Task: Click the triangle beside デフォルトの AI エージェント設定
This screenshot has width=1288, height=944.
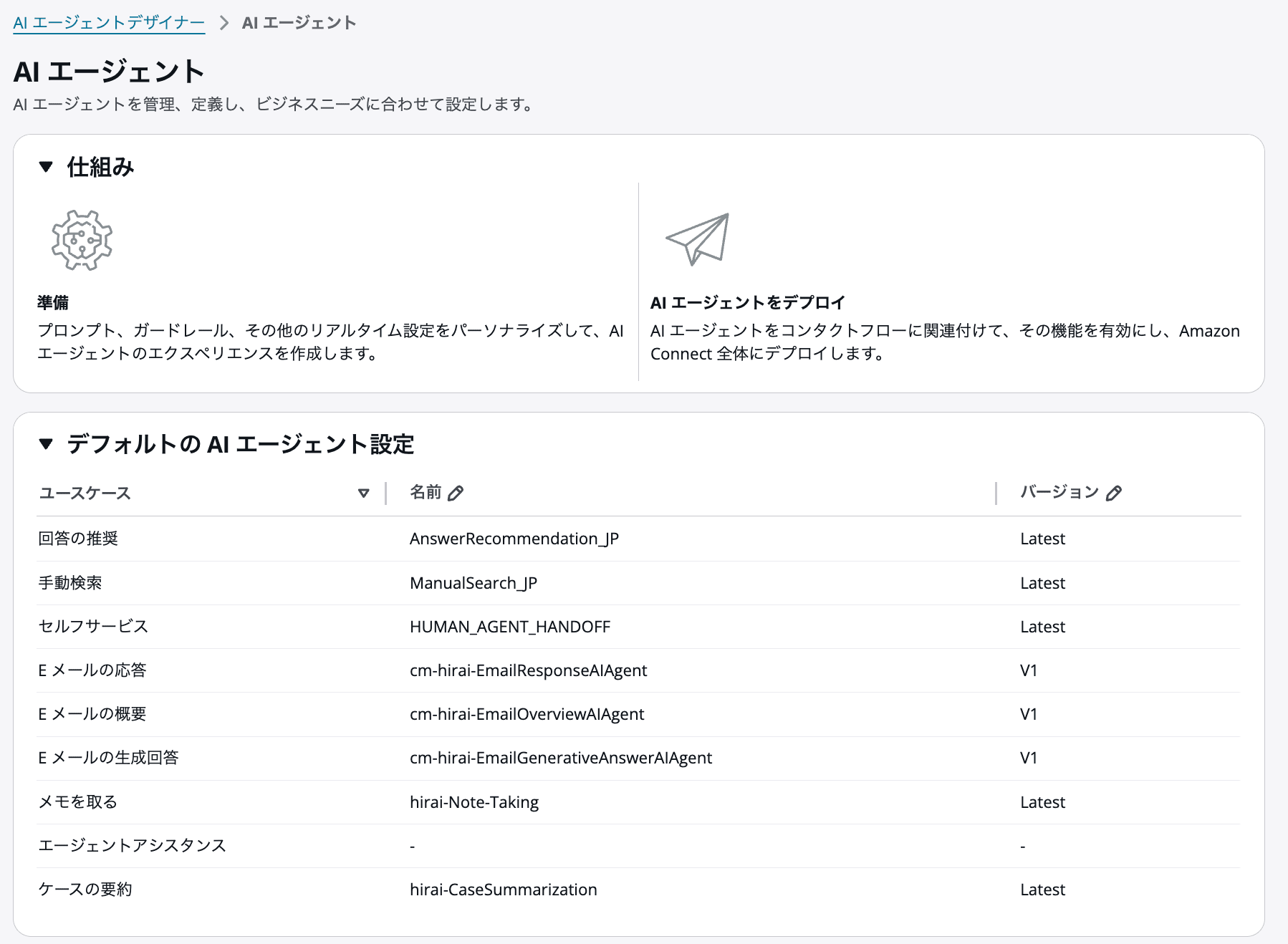Action: (46, 445)
